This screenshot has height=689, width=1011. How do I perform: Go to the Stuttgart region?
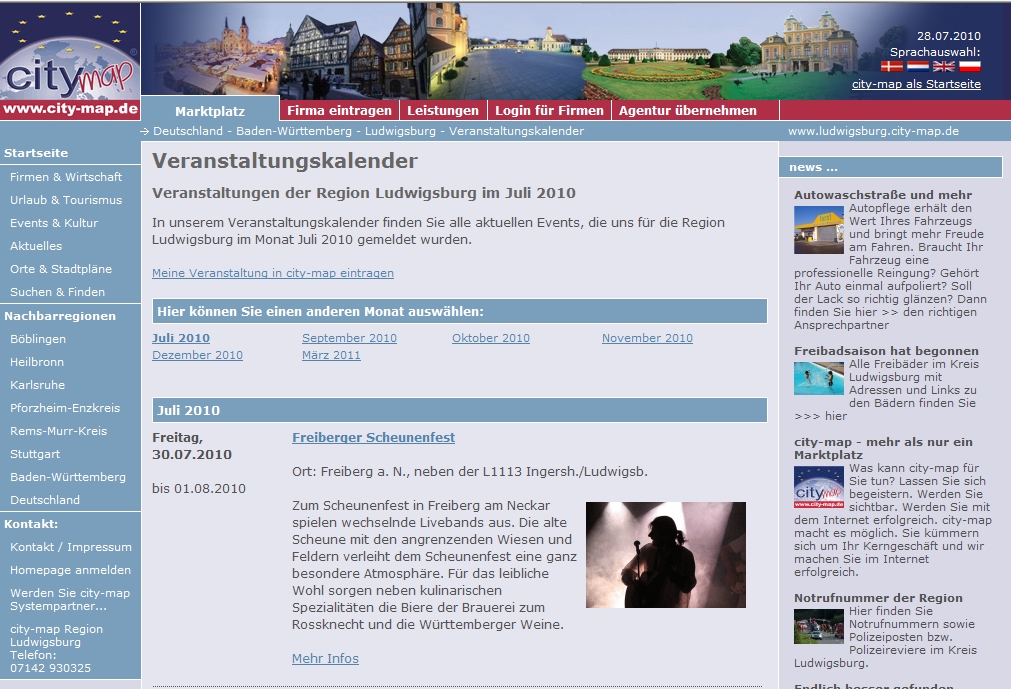(x=35, y=454)
